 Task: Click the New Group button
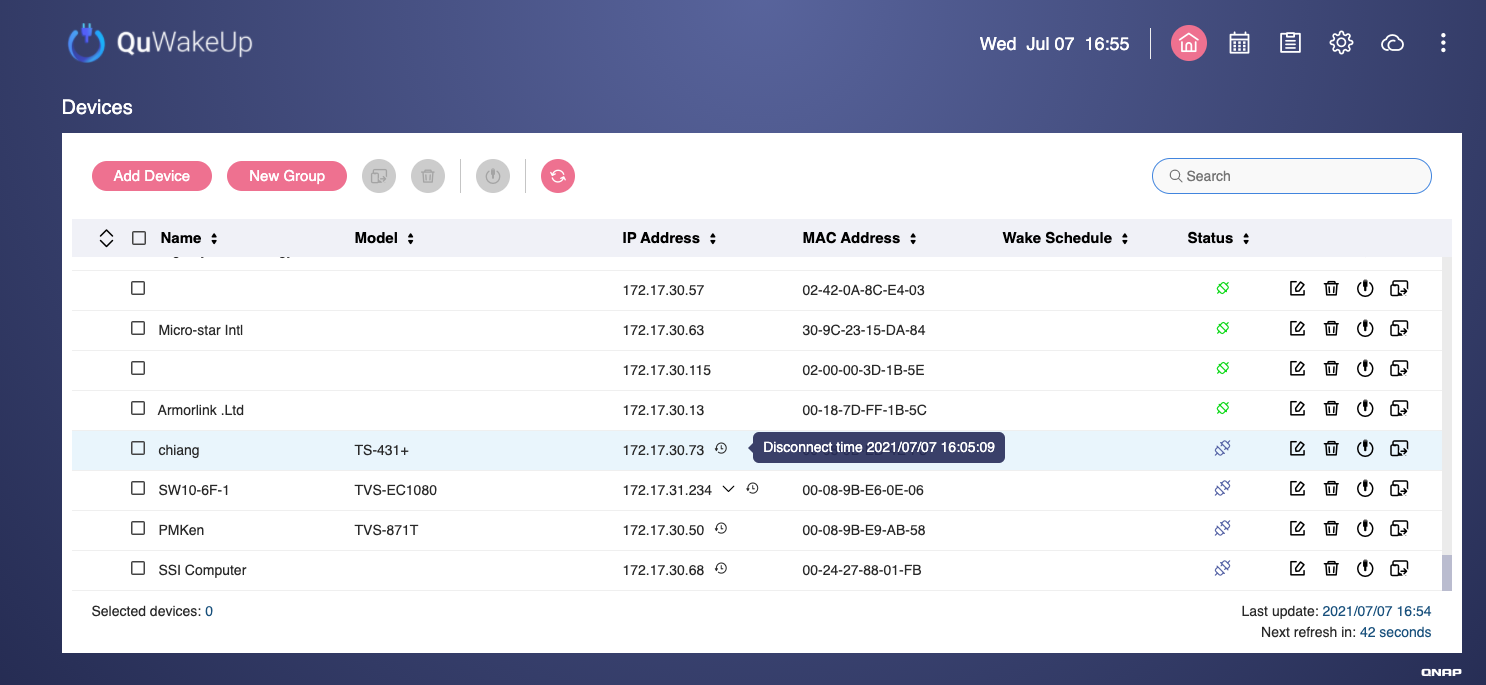(287, 176)
